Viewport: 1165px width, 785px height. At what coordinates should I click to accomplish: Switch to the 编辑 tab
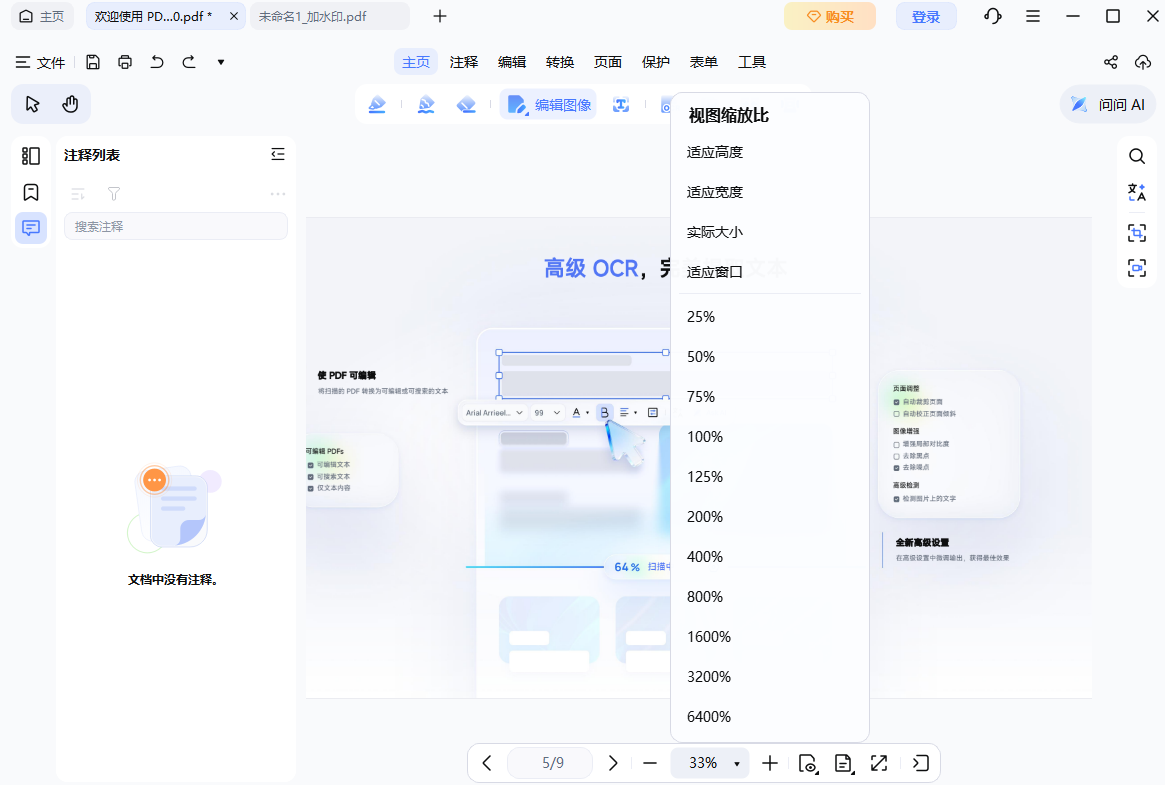click(x=512, y=62)
